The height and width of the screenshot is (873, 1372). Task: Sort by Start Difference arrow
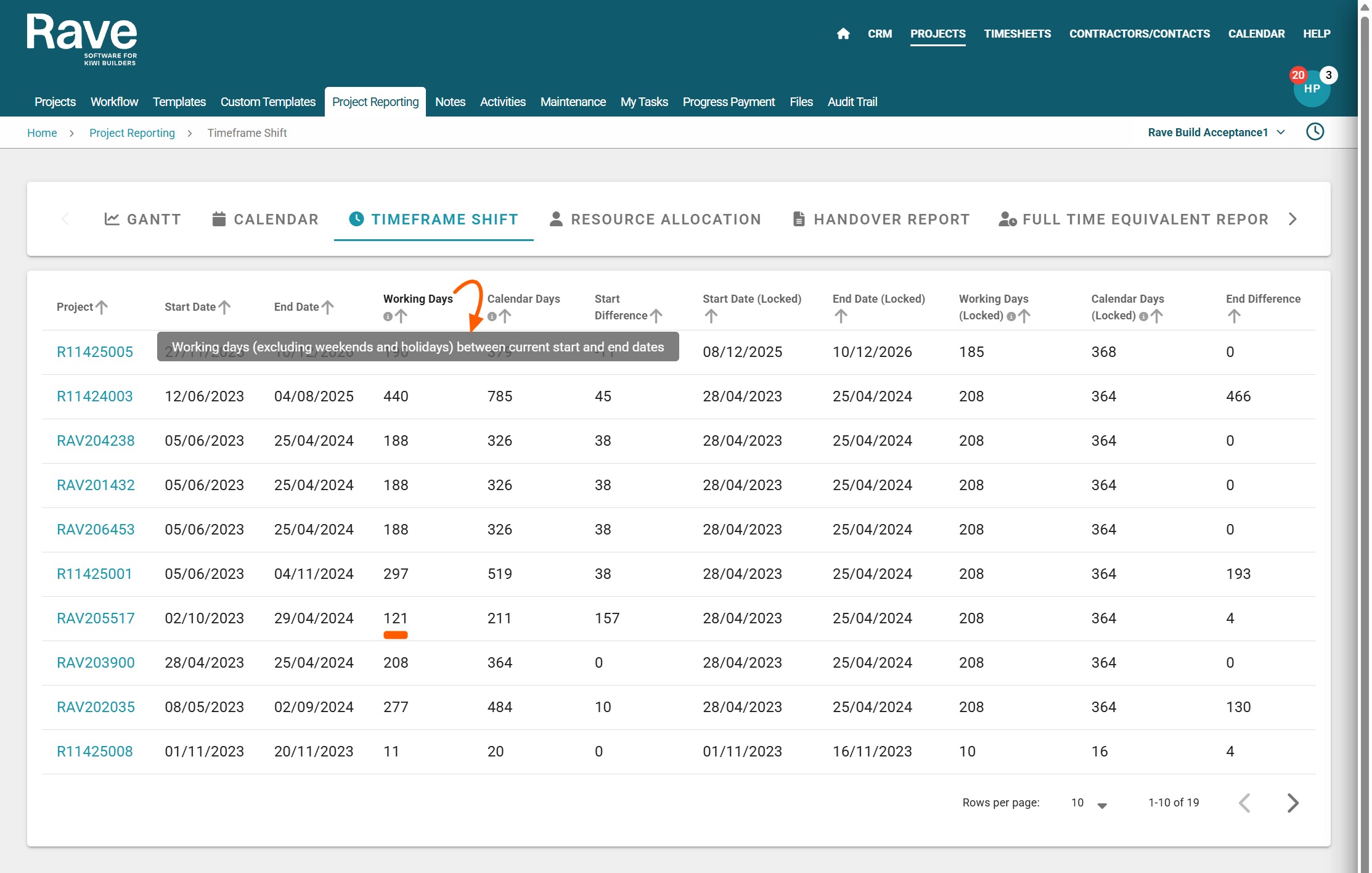(656, 316)
